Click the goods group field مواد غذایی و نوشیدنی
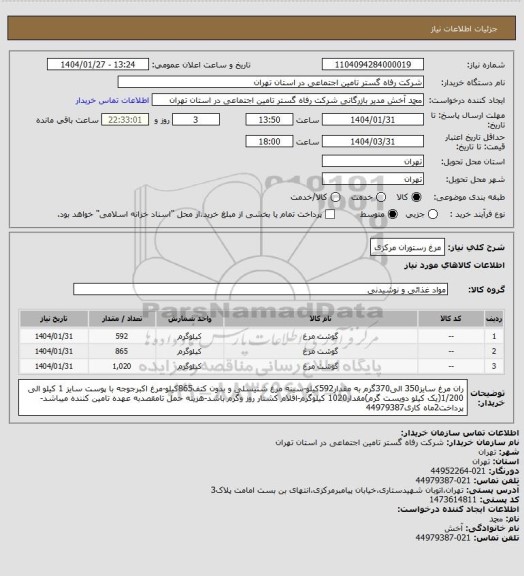524x576 pixels. (x=260, y=289)
